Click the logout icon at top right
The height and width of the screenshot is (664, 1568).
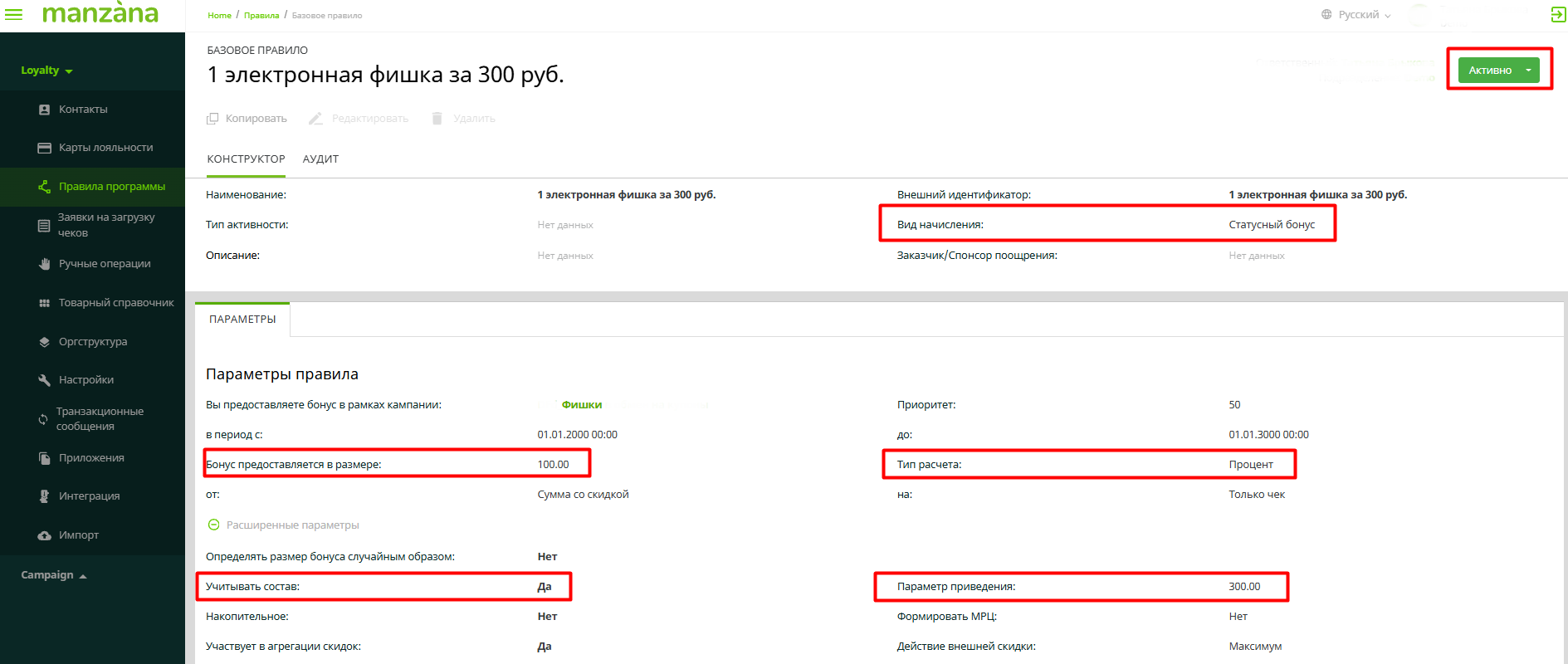click(1558, 14)
